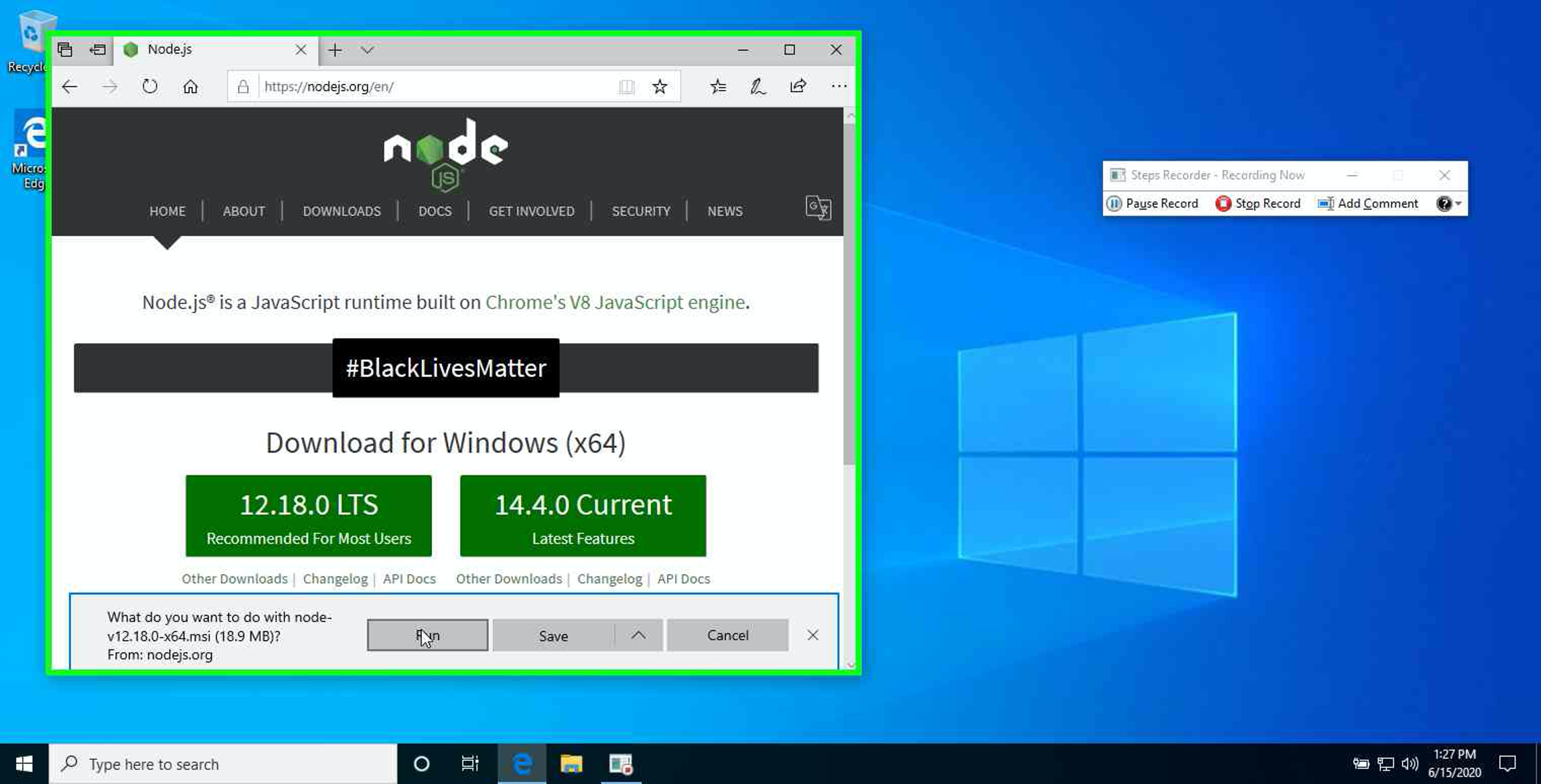Image resolution: width=1541 pixels, height=784 pixels.
Task: Click Steps Recorder taskbar icon
Action: coord(620,764)
